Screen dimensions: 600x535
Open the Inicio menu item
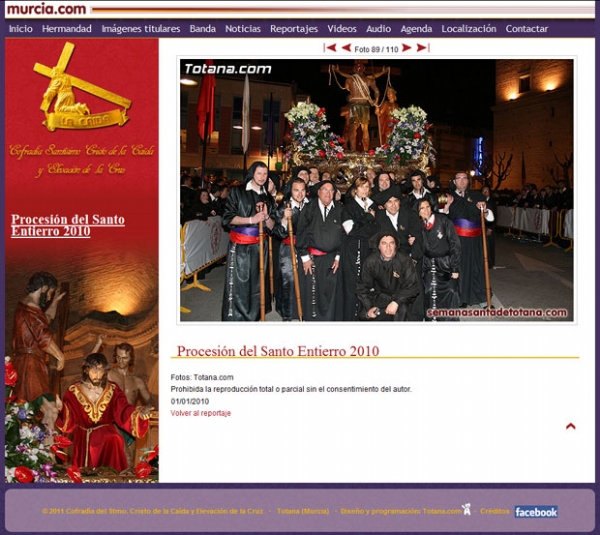(21, 29)
